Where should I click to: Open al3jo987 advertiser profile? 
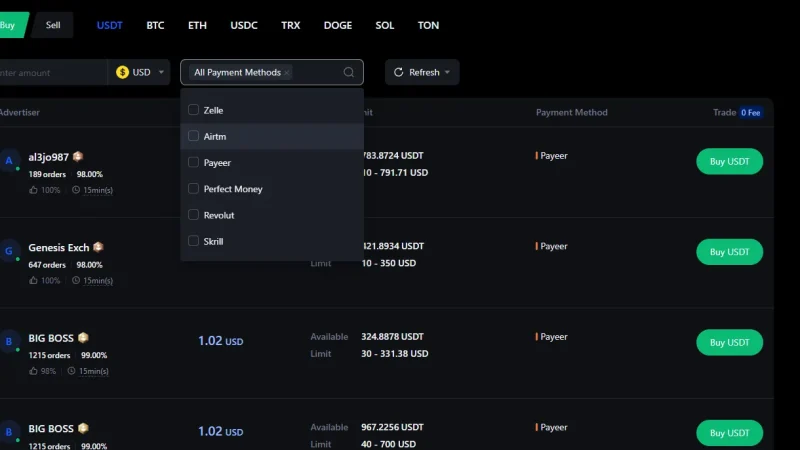(x=48, y=157)
